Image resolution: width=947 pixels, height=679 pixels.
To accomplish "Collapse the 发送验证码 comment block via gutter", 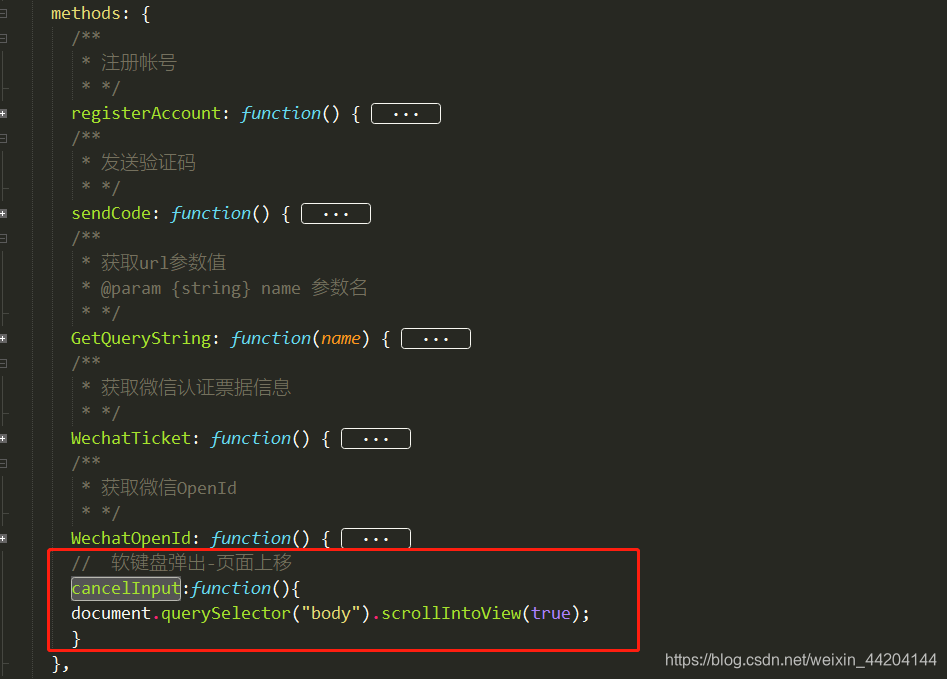I will (x=4, y=138).
